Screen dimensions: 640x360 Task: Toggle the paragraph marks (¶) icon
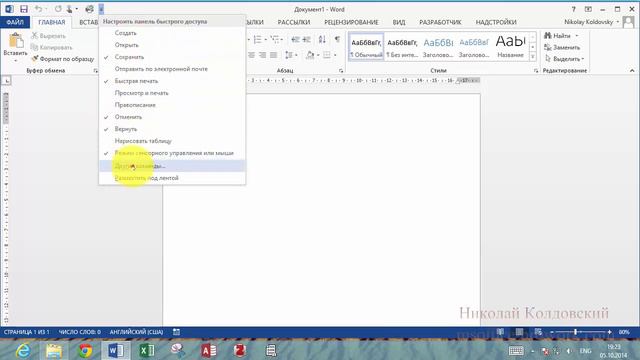click(337, 39)
